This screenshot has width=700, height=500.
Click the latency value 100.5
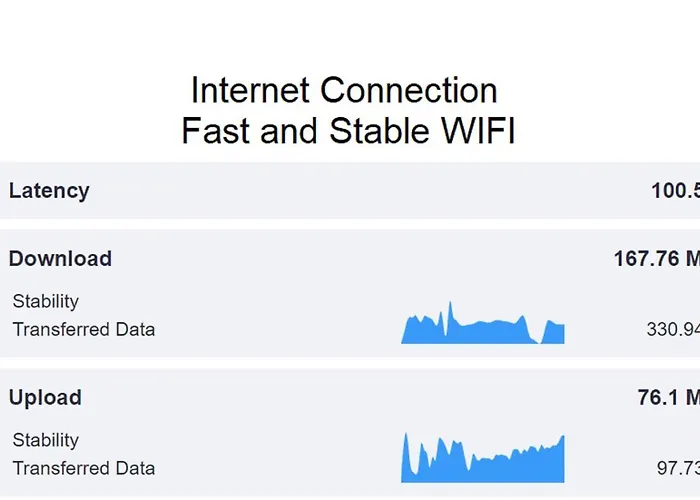click(x=674, y=190)
